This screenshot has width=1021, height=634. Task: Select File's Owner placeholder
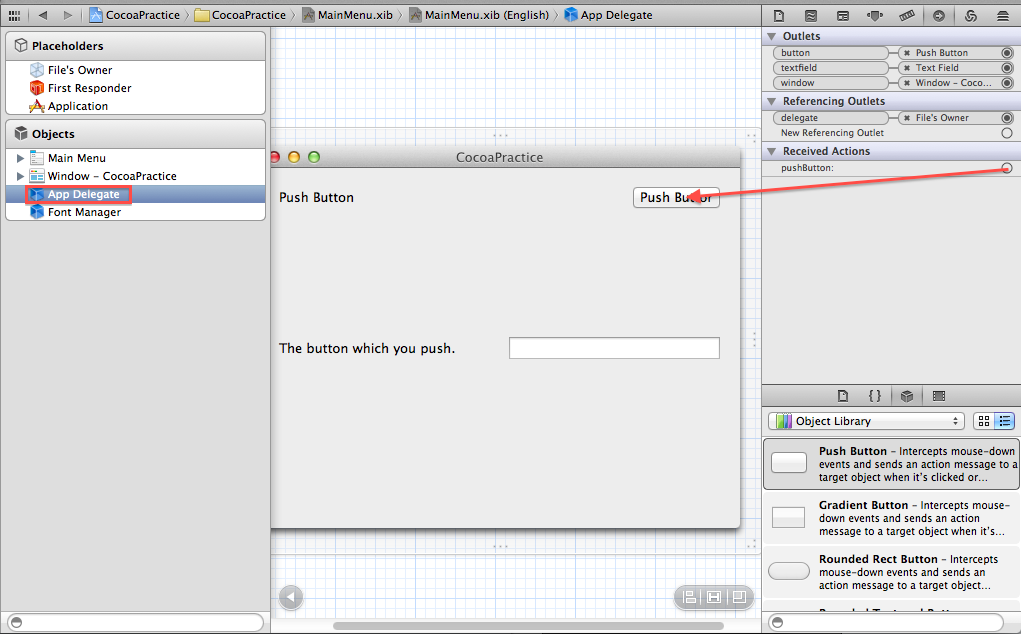pyautogui.click(x=135, y=70)
